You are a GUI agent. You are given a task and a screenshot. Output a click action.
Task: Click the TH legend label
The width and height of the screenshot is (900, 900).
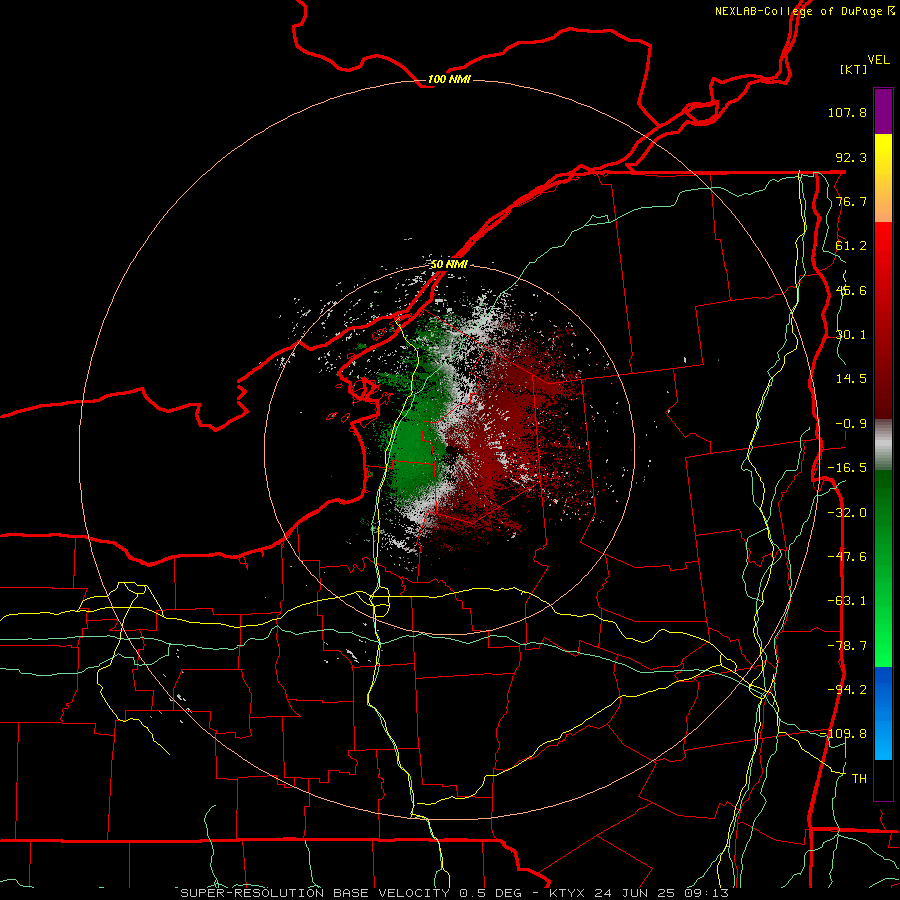point(859,779)
